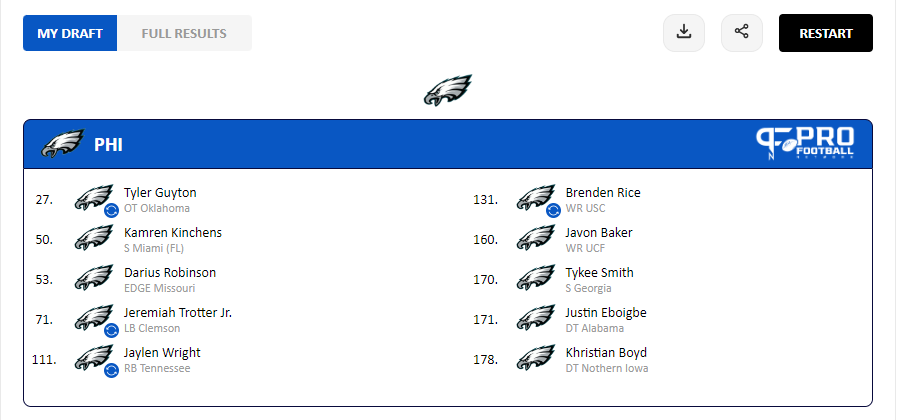The width and height of the screenshot is (898, 420).
Task: Click the Eagles logo in PHI header
Action: [x=61, y=145]
